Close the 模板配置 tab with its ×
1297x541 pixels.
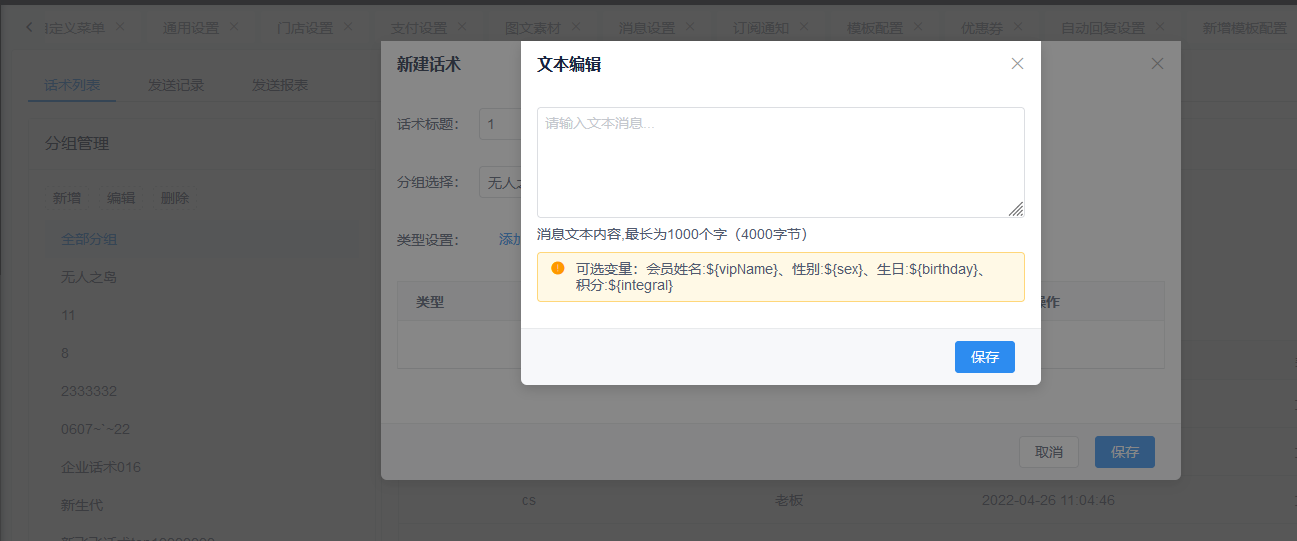tap(918, 27)
